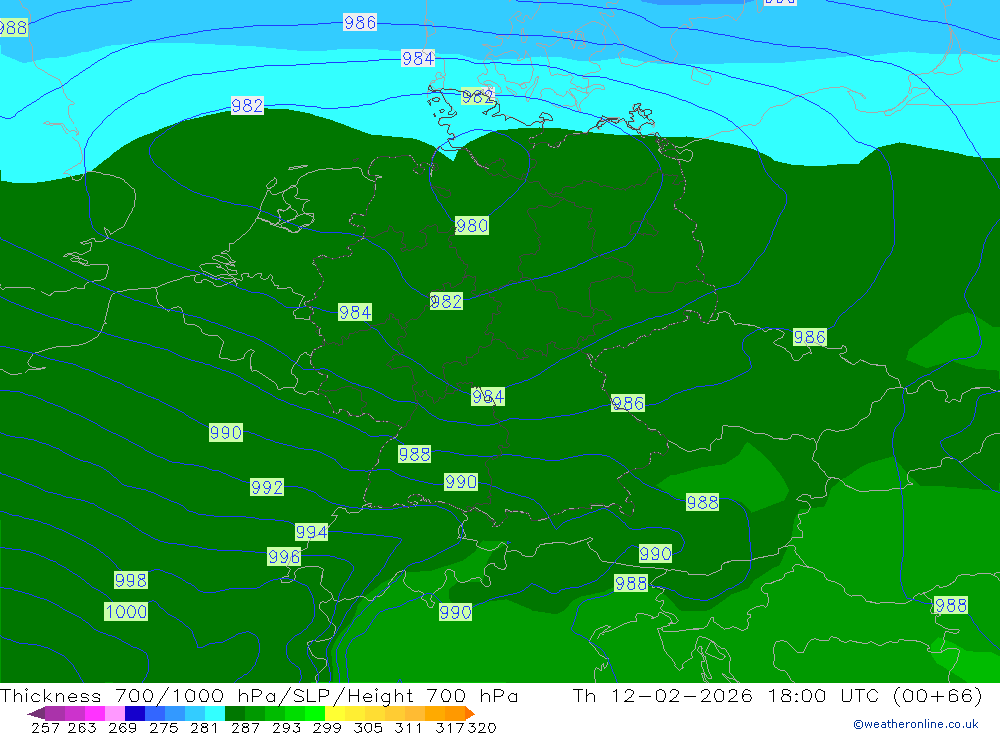The height and width of the screenshot is (733, 1000).
Task: Click the purple left arrow of legend
Action: coord(36,714)
